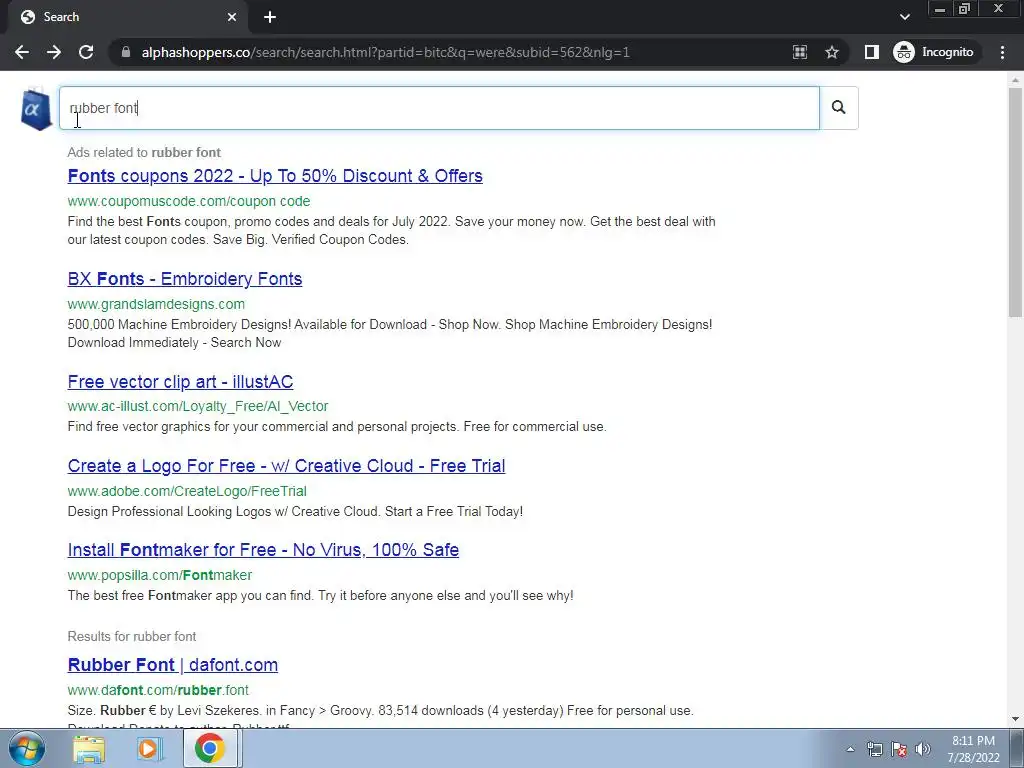Screen dimensions: 1024x768
Task: Click the Chrome taskbar icon
Action: point(209,748)
